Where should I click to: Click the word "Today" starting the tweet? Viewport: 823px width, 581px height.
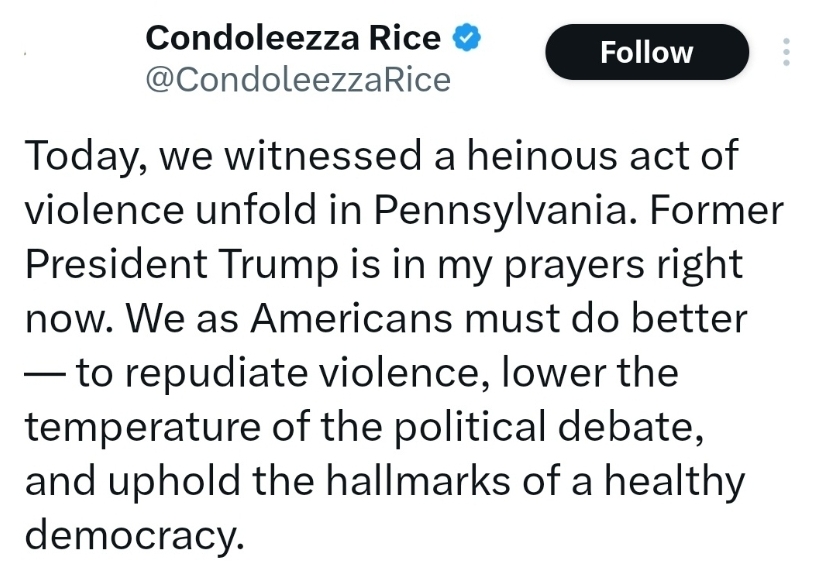(82, 157)
